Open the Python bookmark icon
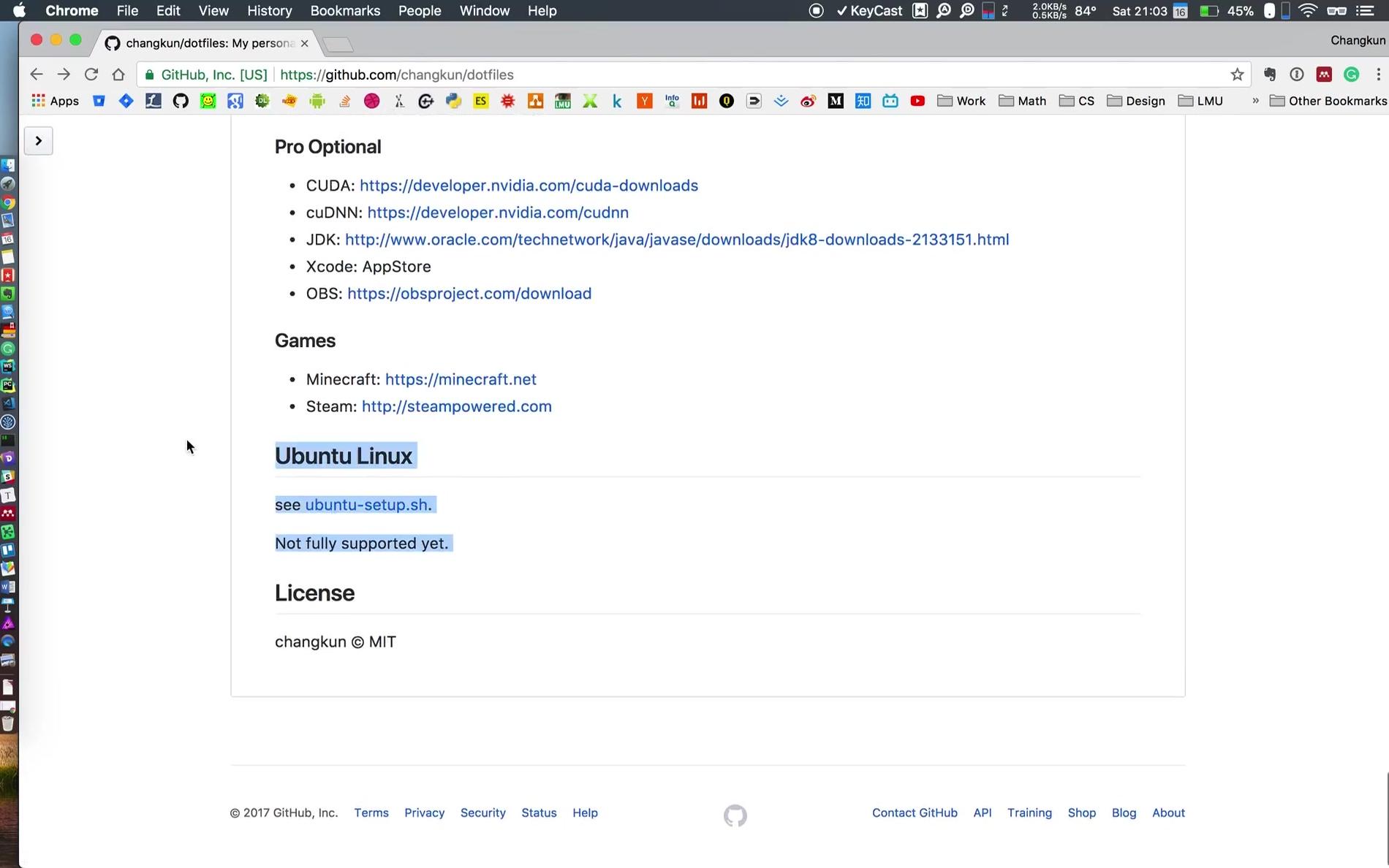Image resolution: width=1389 pixels, height=868 pixels. [453, 101]
